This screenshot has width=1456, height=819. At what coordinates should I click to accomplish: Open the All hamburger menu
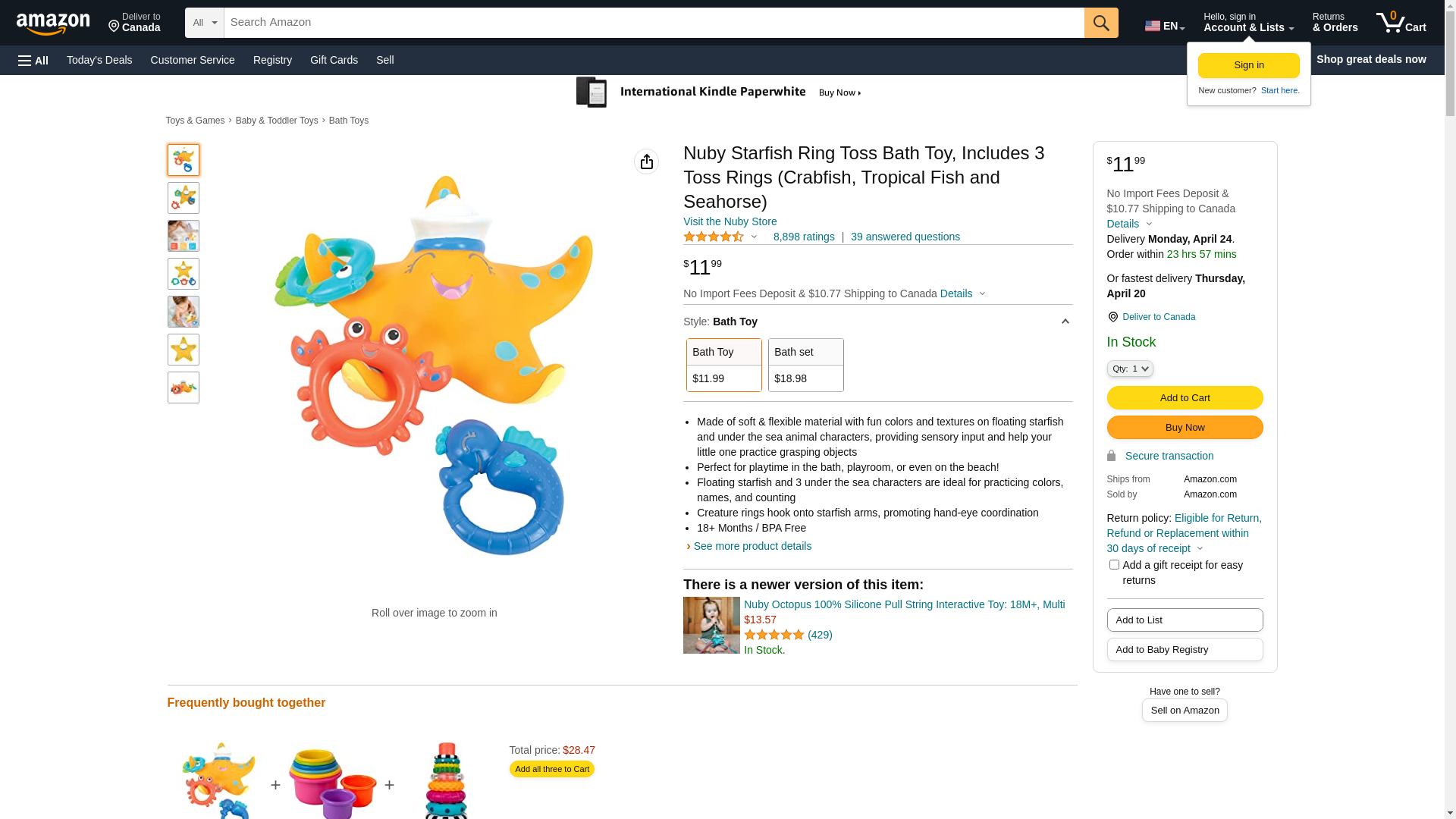point(33,60)
